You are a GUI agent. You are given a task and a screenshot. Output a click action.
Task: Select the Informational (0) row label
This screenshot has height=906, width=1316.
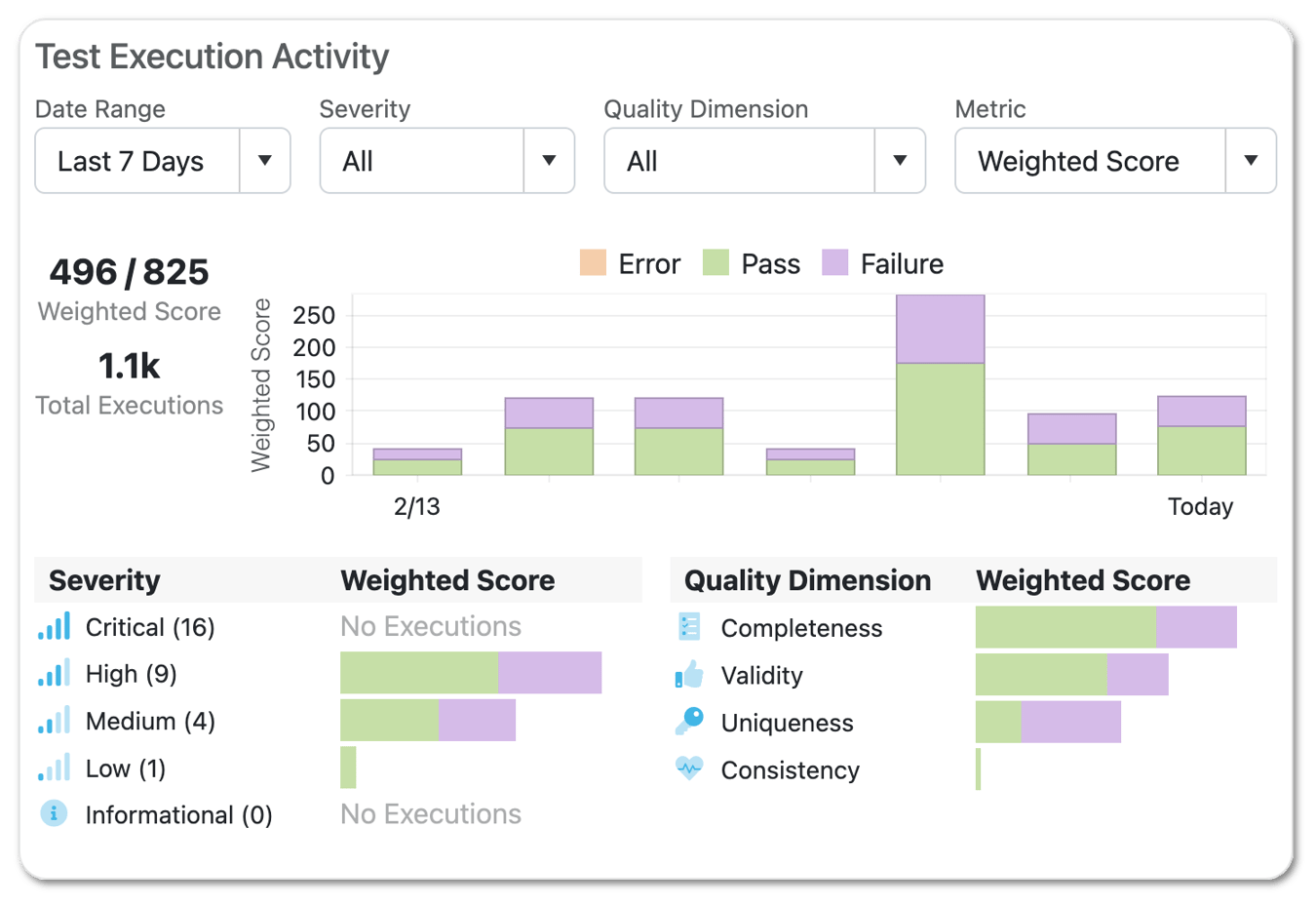pos(178,814)
